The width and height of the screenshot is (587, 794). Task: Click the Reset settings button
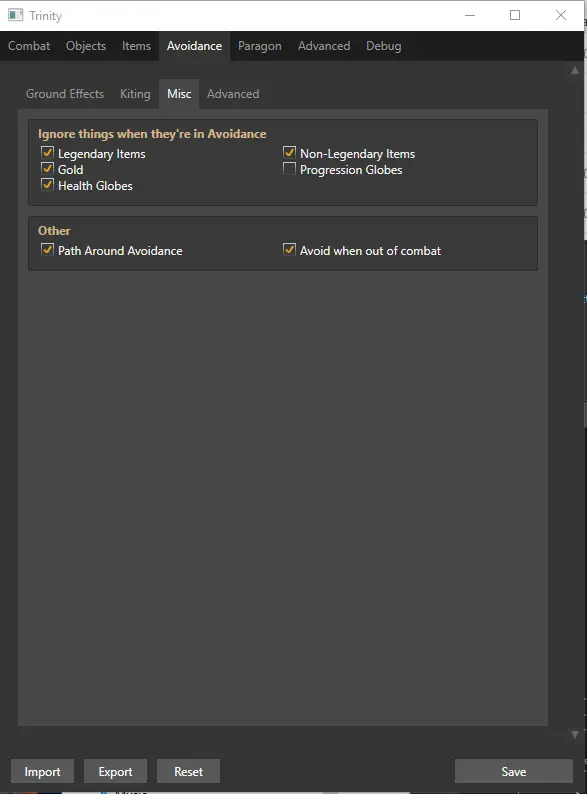tap(188, 771)
